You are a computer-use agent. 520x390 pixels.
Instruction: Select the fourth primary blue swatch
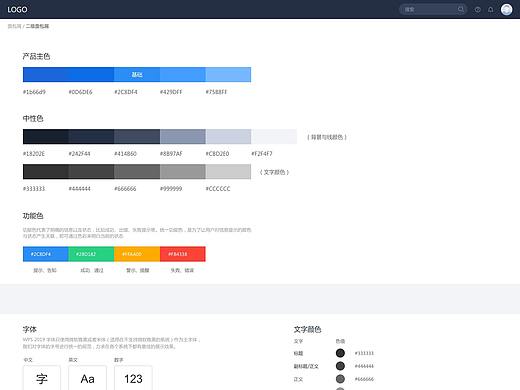click(x=183, y=75)
